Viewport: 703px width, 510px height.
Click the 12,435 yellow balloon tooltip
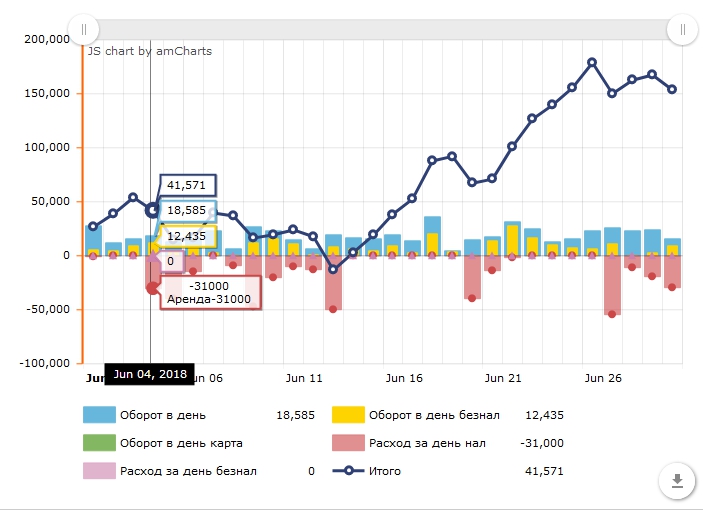(x=187, y=236)
